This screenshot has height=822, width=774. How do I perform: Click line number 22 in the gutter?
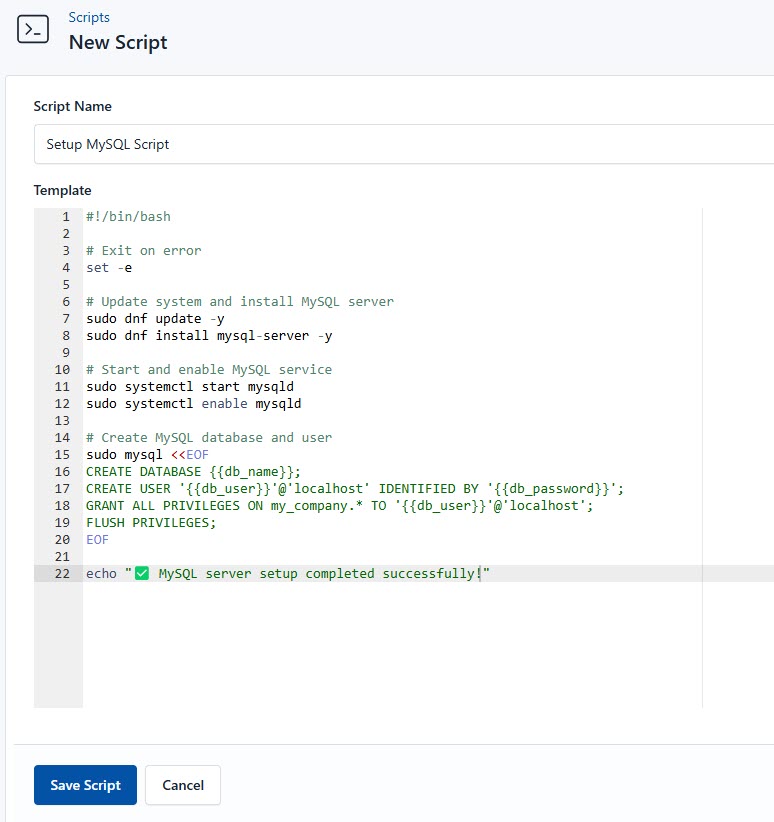[62, 574]
